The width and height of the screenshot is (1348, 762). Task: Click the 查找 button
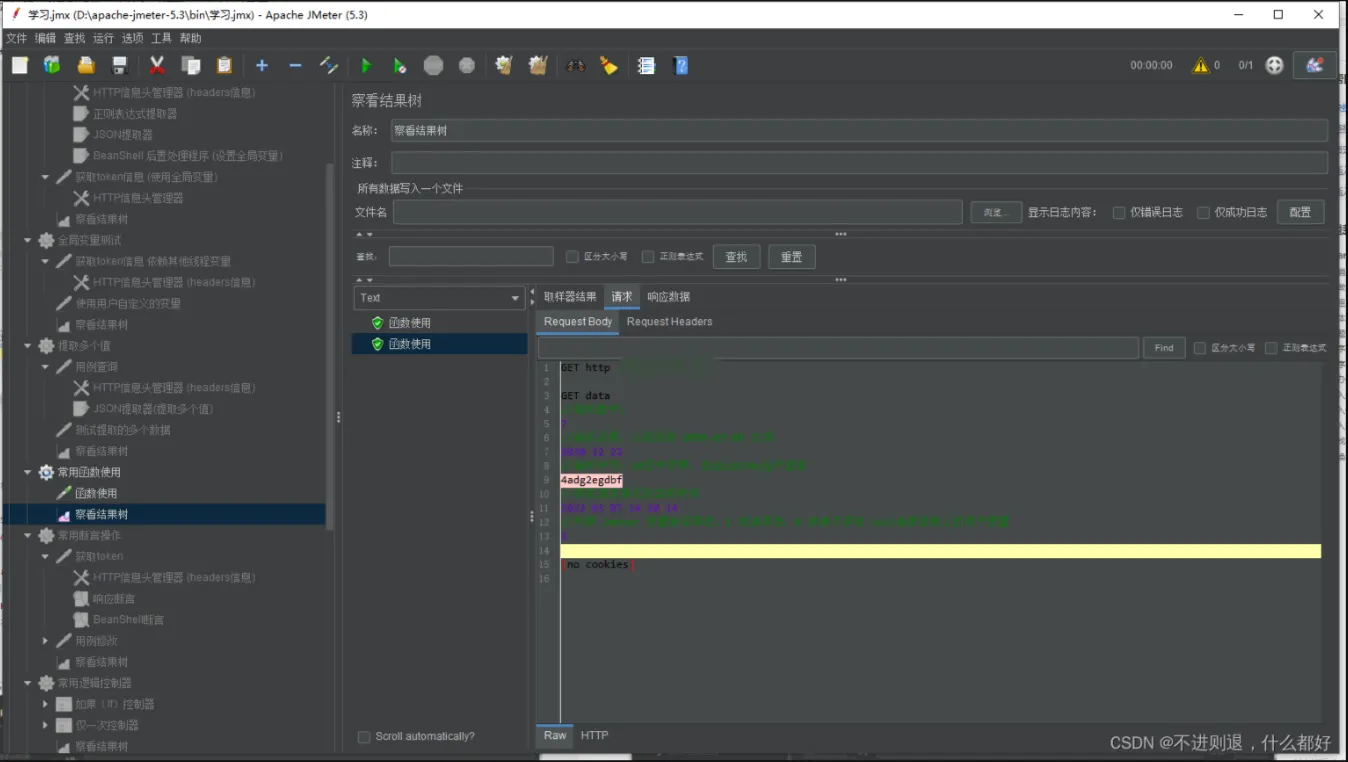pos(736,257)
